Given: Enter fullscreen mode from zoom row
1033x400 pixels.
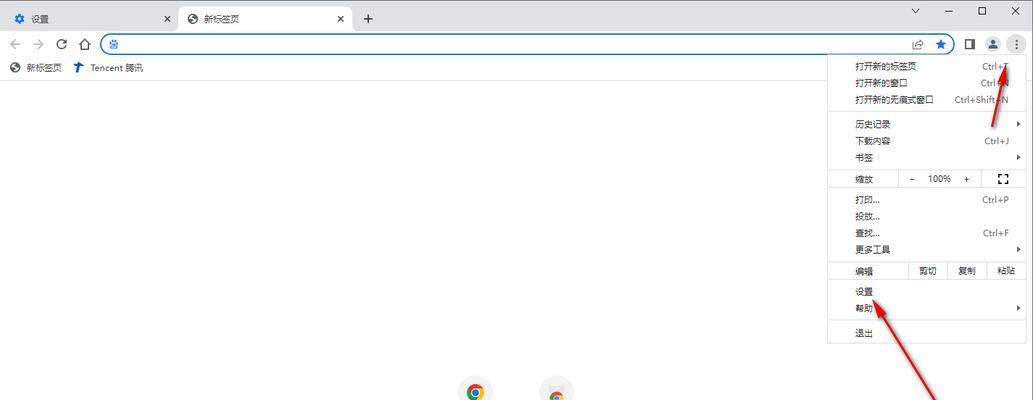Looking at the screenshot, I should (1003, 179).
